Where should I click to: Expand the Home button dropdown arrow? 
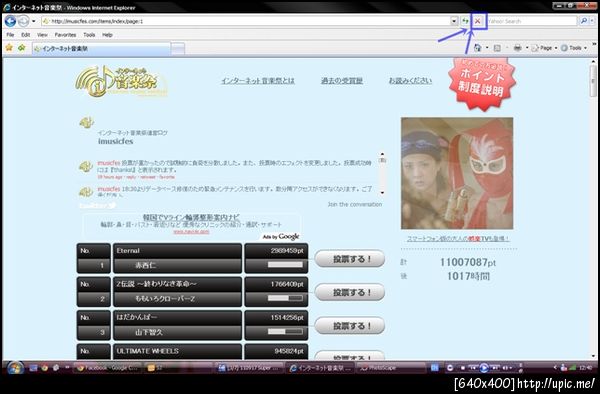[x=487, y=48]
